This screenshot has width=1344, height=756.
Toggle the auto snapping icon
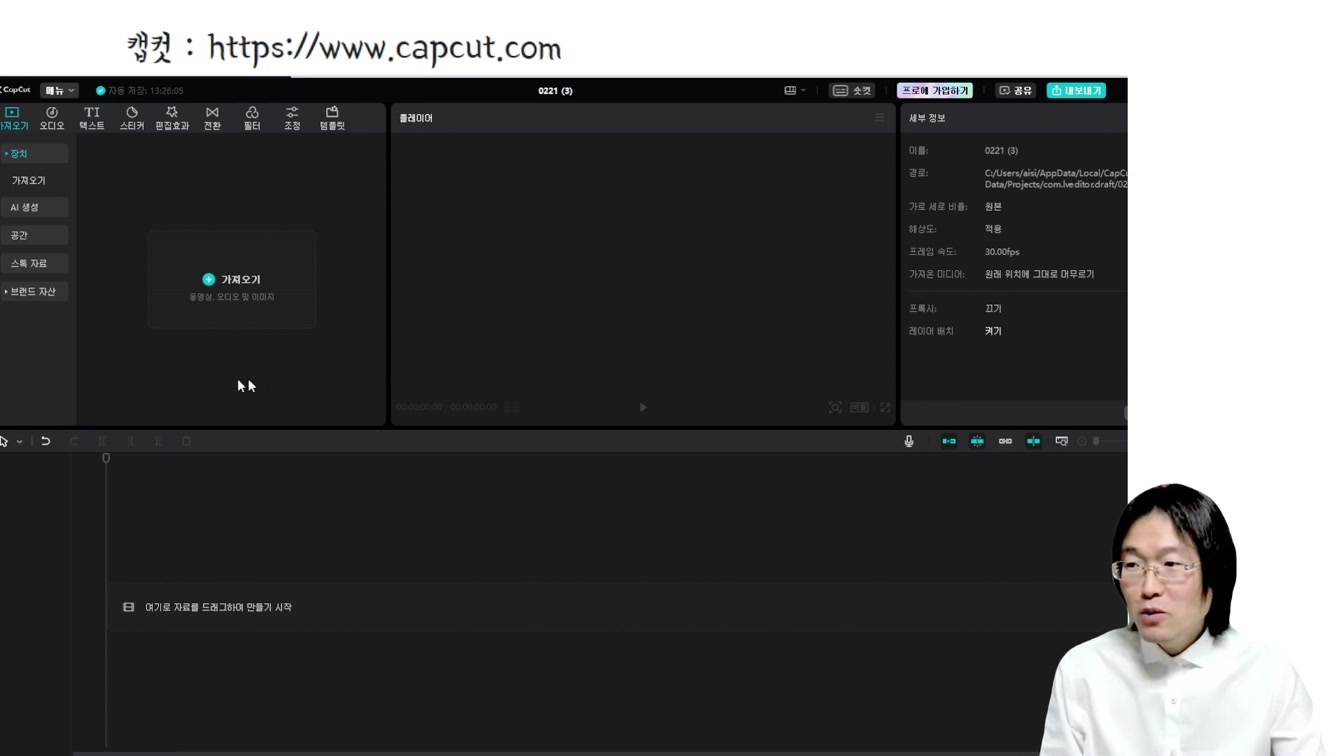(977, 441)
